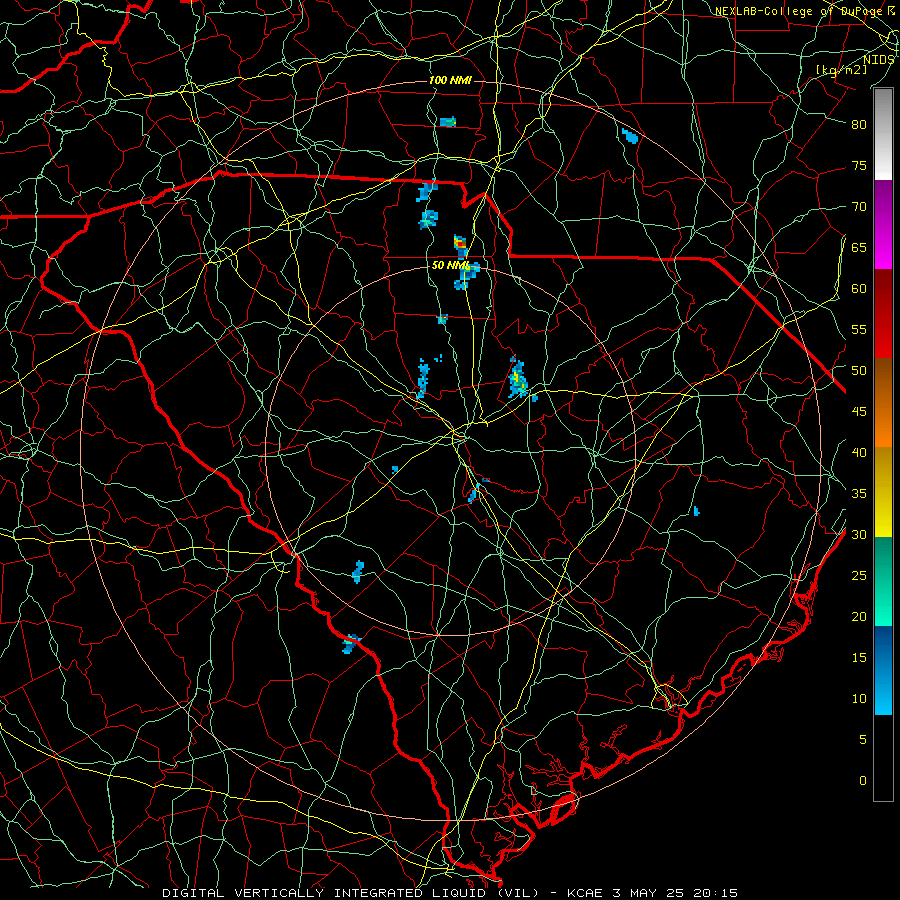Click the 80 value on the VIL scale
The image size is (900, 900).
[x=859, y=125]
